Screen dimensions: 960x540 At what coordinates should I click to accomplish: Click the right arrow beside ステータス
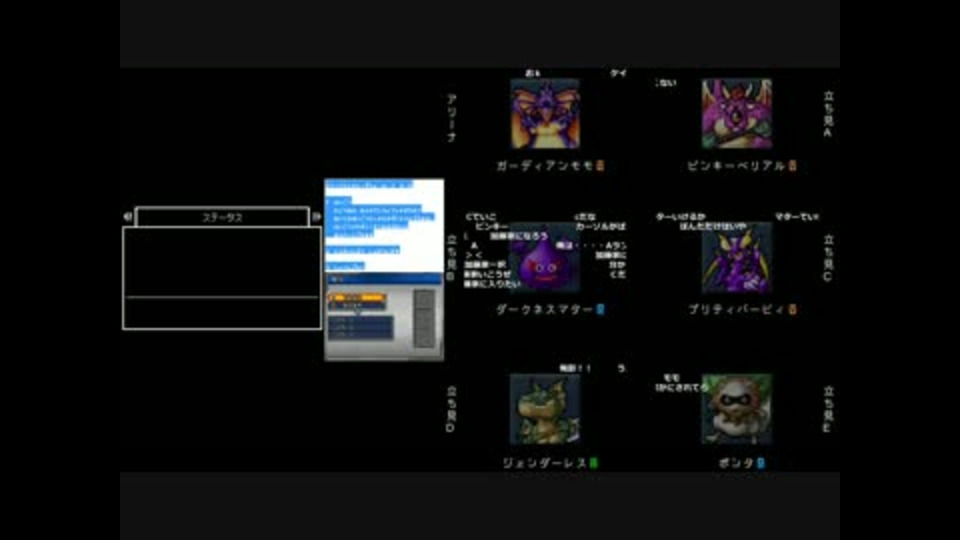[317, 217]
